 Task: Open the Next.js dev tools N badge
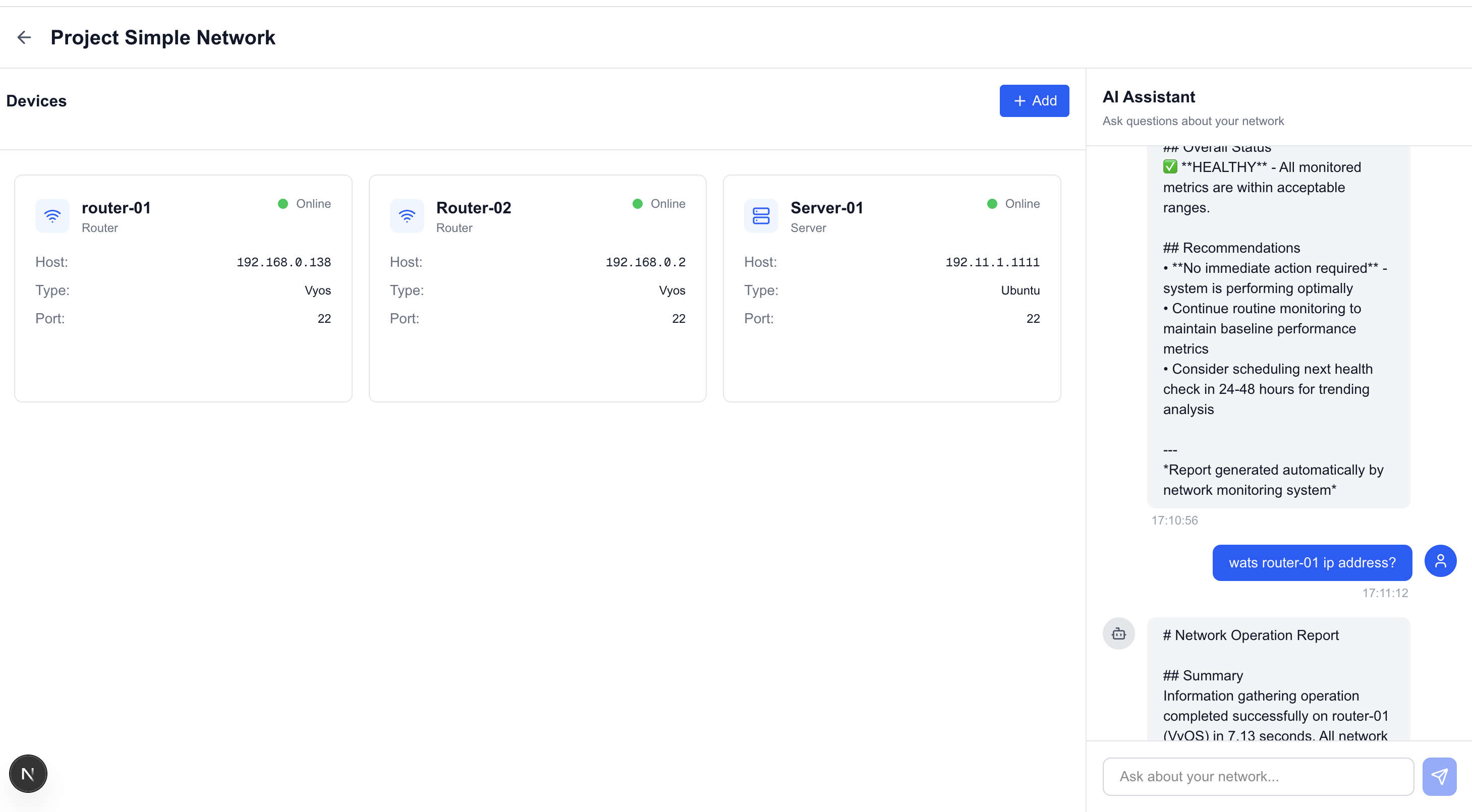(x=28, y=773)
